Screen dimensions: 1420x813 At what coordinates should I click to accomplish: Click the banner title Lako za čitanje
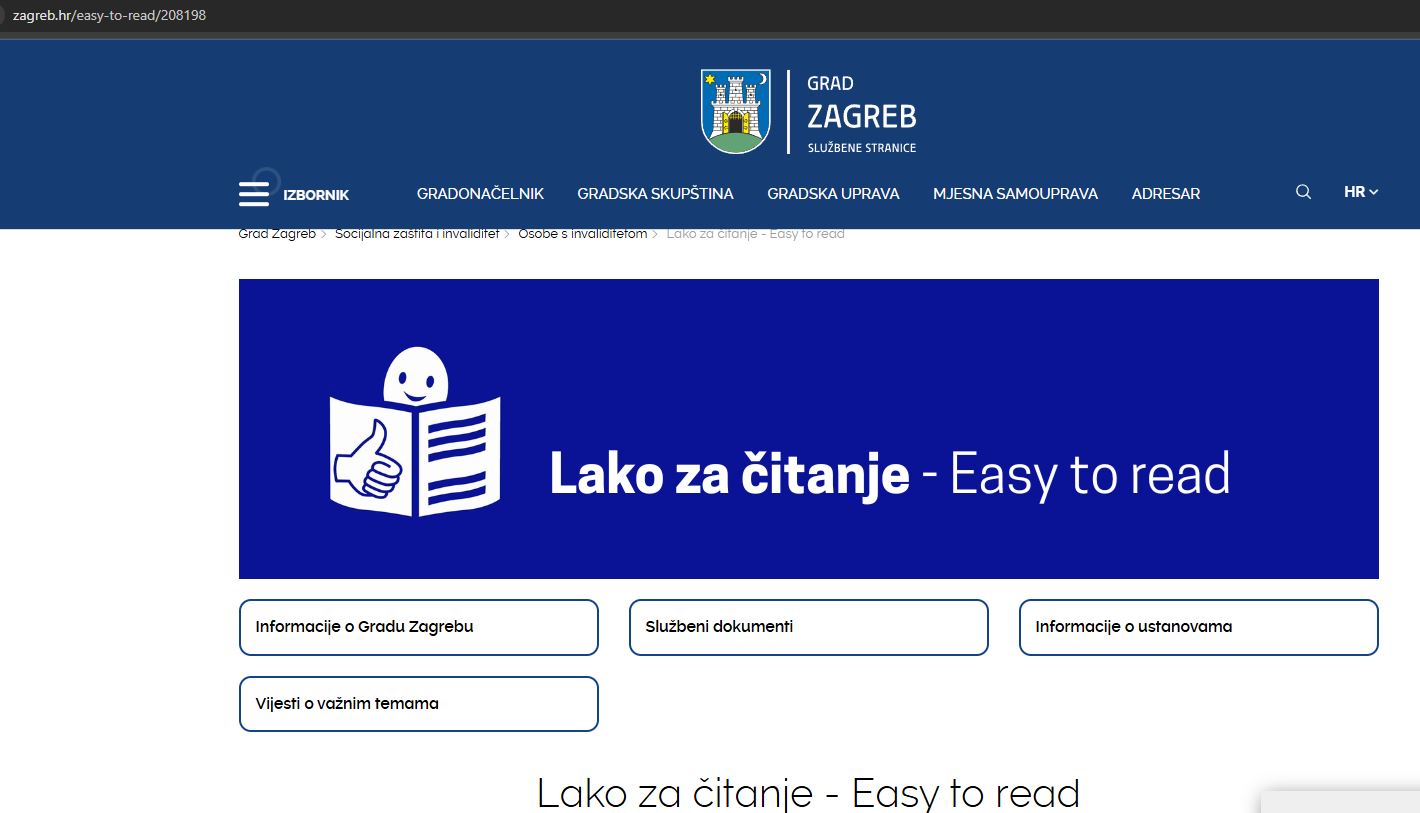pyautogui.click(x=729, y=474)
